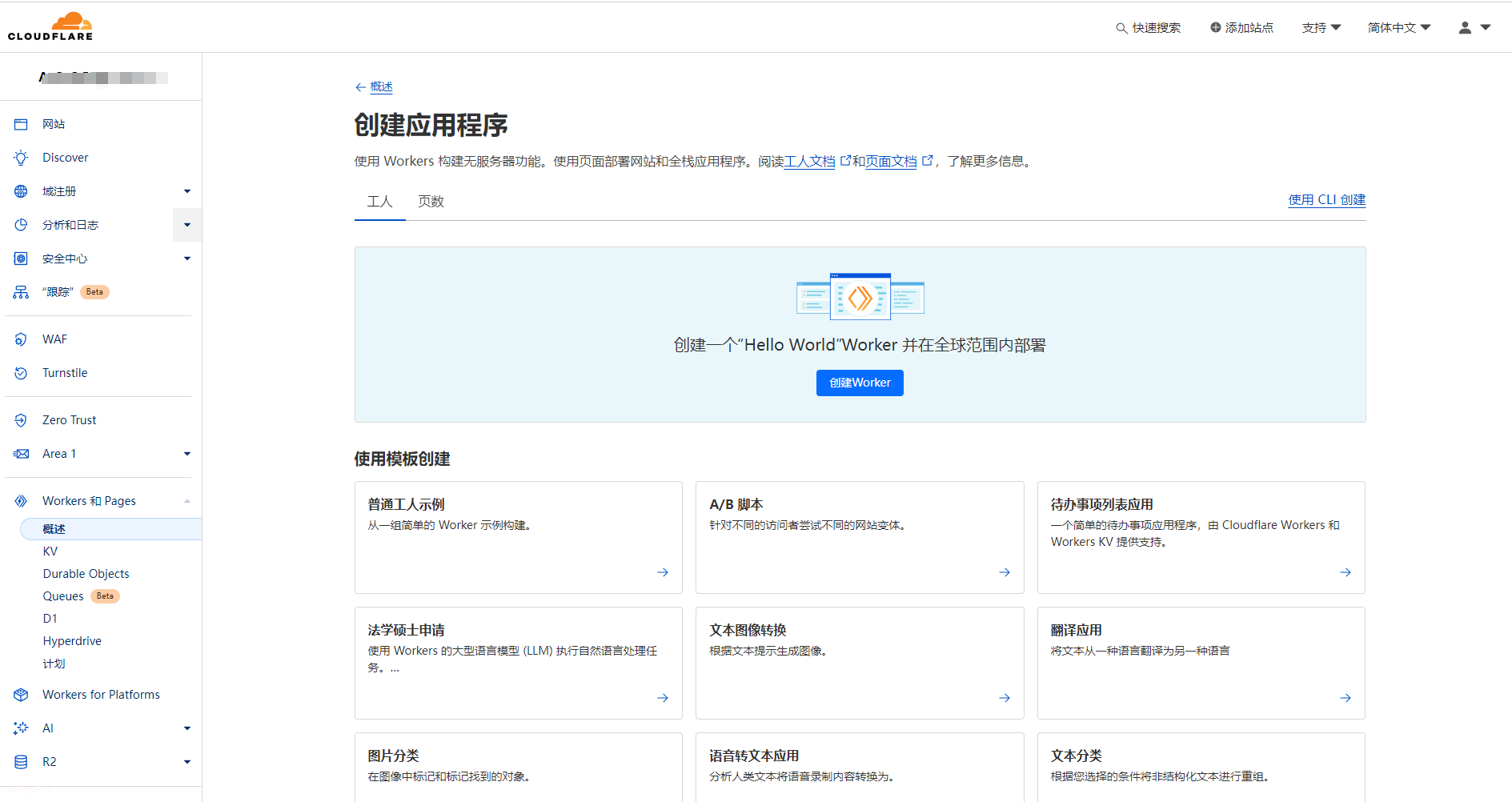Click the 添加站点 plus icon

[x=1216, y=27]
